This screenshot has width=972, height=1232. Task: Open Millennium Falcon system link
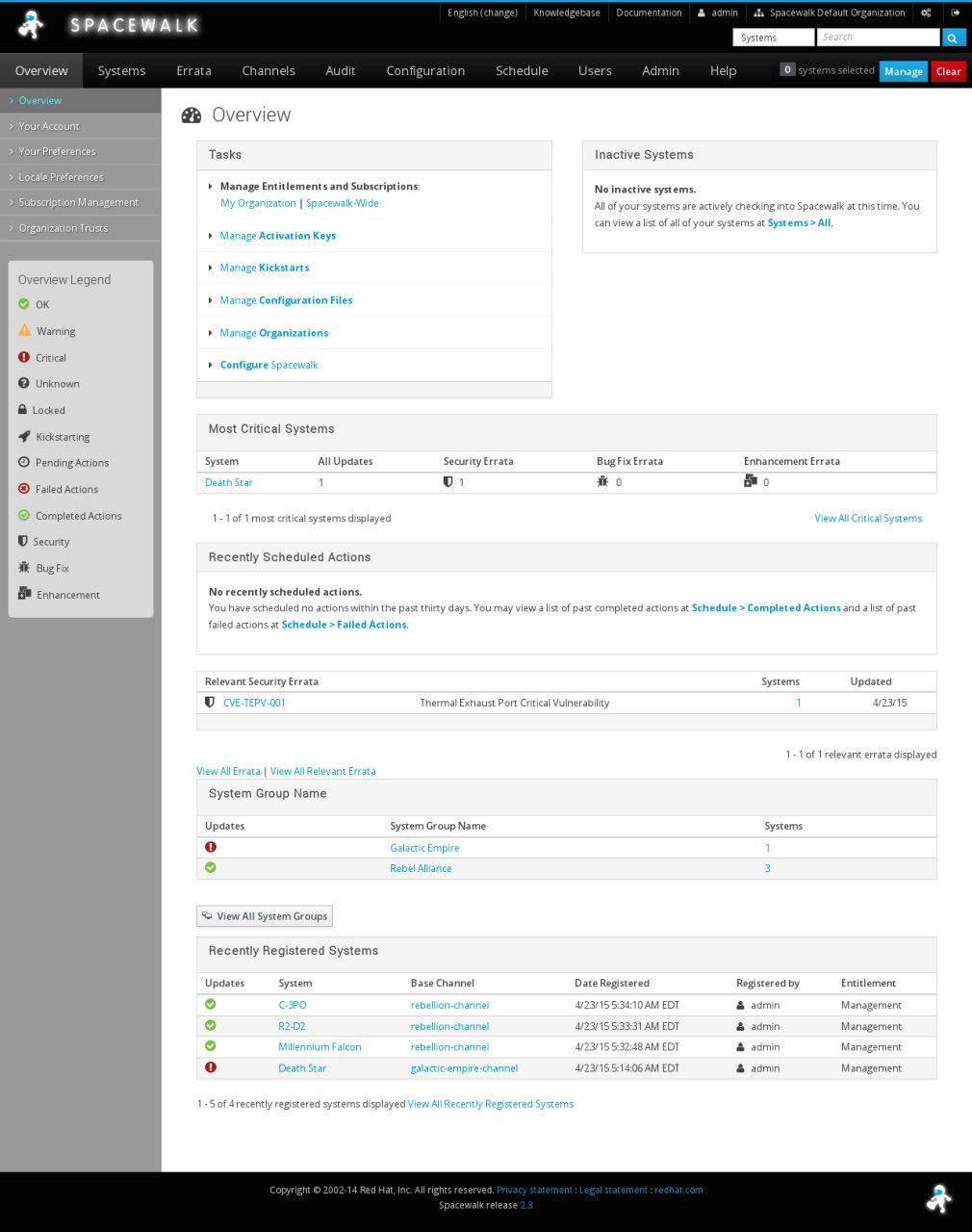[x=320, y=1047]
